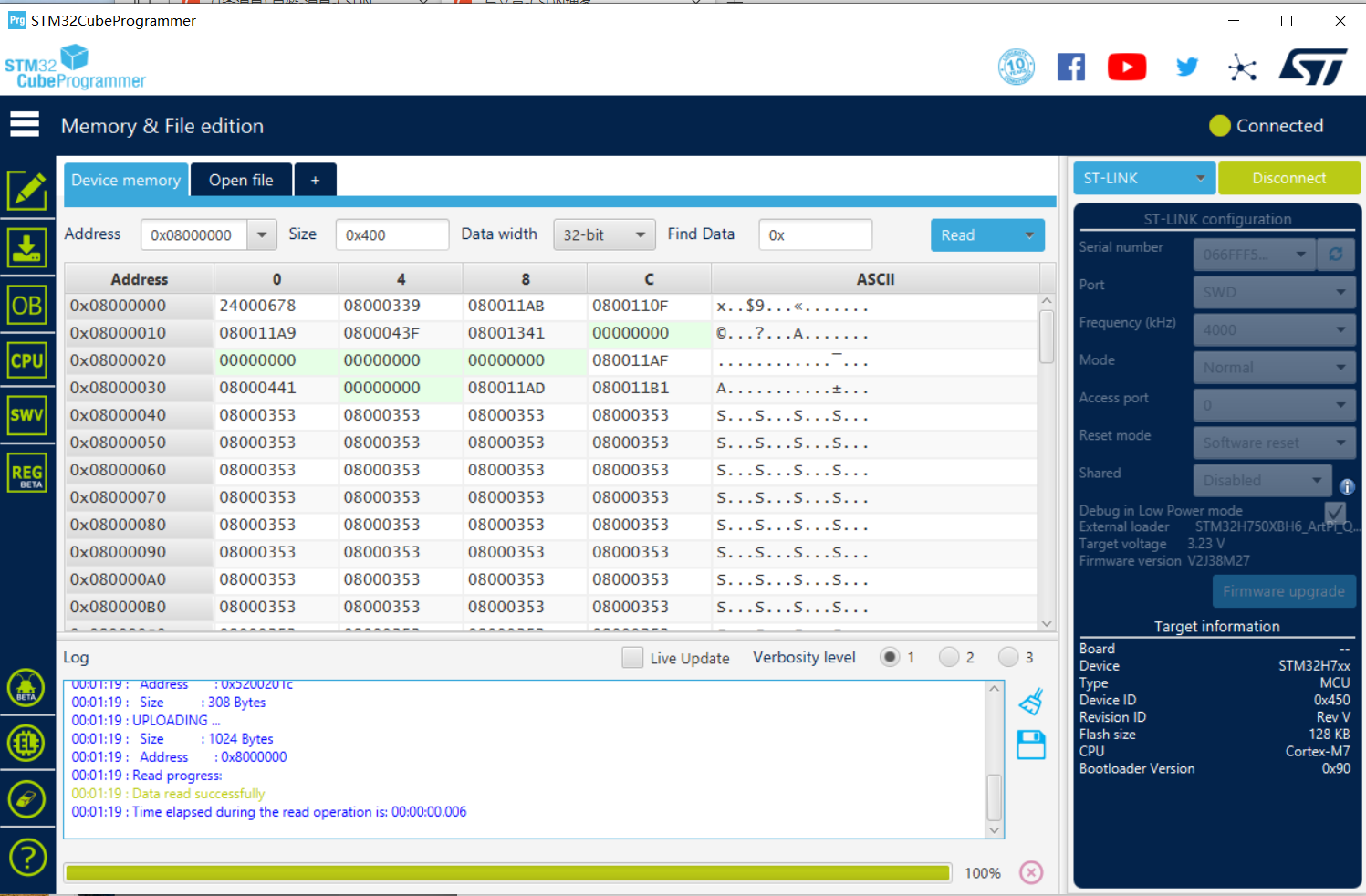Open the Access port dropdown

click(1275, 404)
